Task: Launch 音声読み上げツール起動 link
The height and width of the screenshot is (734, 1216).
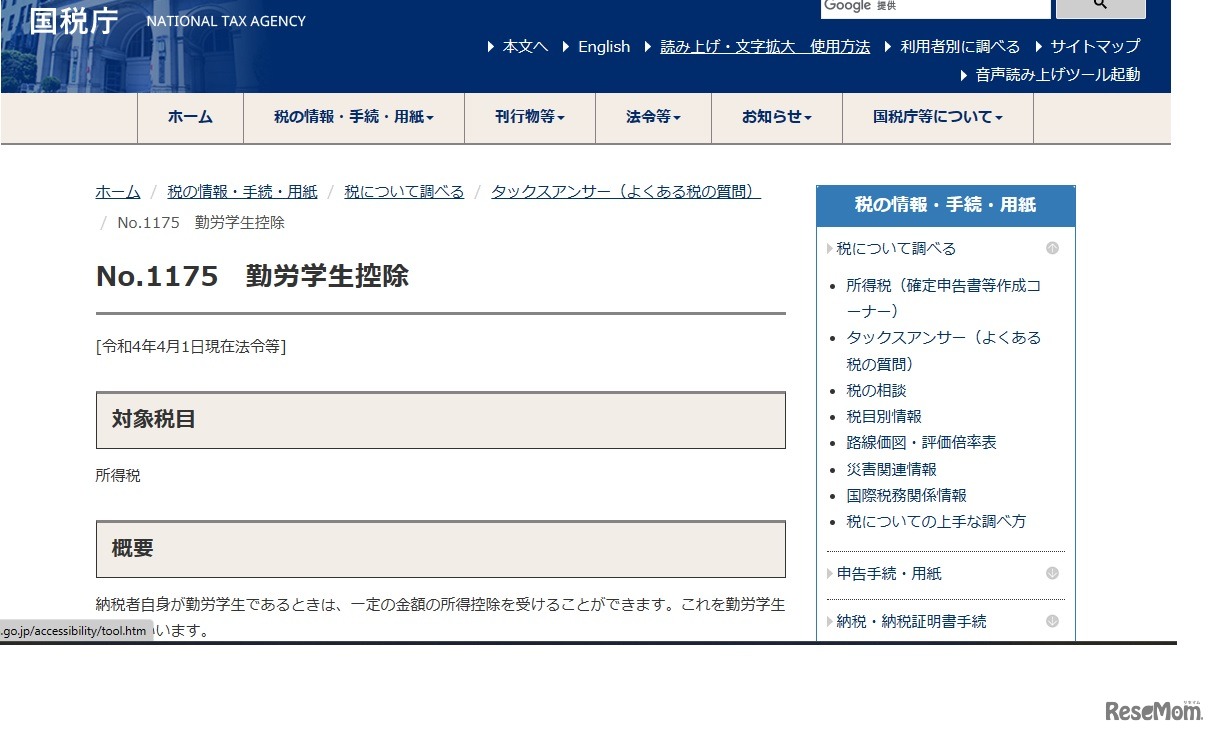Action: coord(1057,74)
